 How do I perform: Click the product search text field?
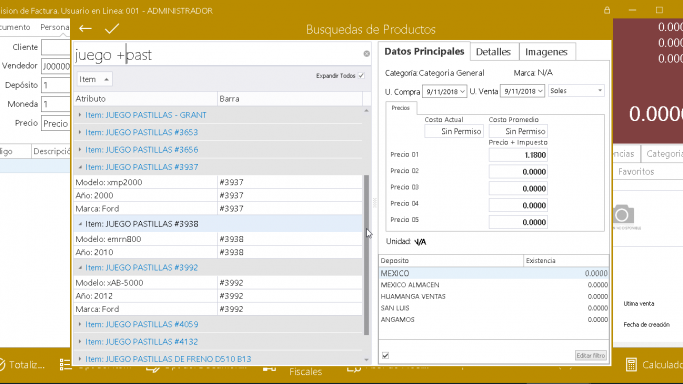(x=218, y=55)
